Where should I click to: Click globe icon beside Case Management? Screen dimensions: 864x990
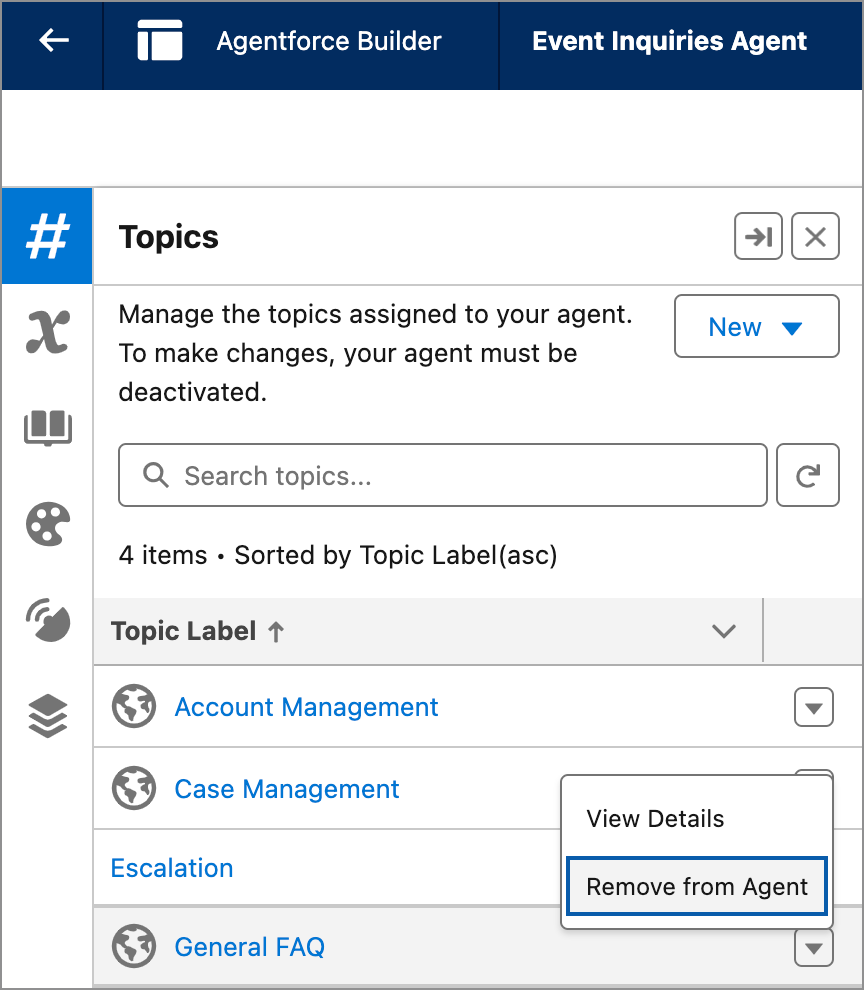pos(134,788)
